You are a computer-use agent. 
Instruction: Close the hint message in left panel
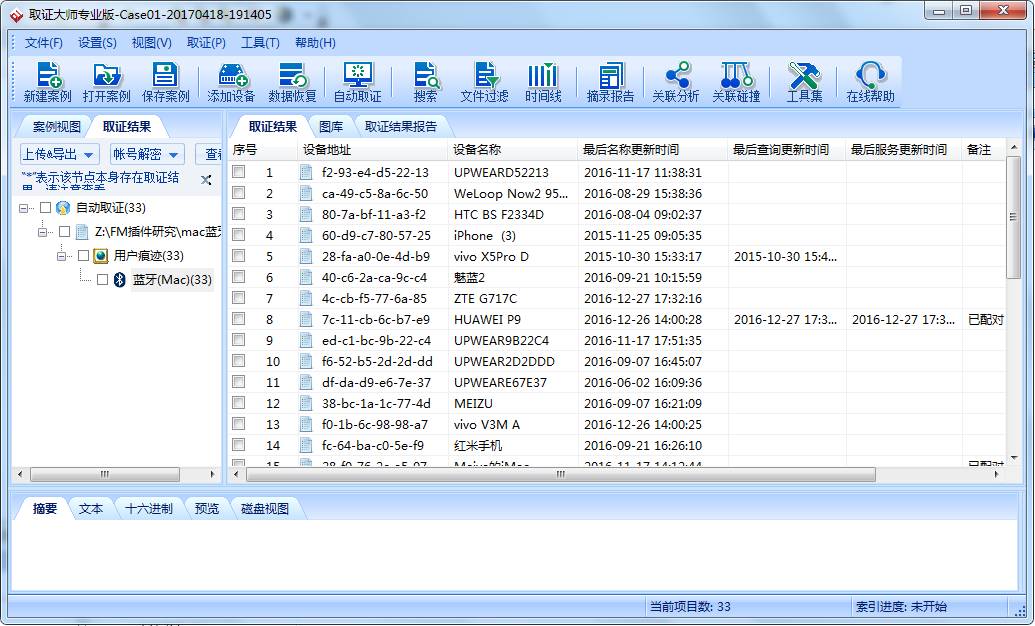[206, 180]
